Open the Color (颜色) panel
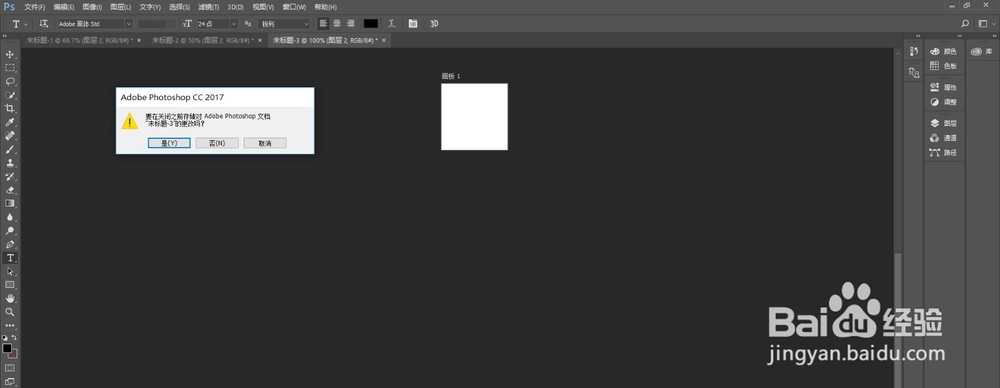The width and height of the screenshot is (1000, 388). click(x=944, y=52)
